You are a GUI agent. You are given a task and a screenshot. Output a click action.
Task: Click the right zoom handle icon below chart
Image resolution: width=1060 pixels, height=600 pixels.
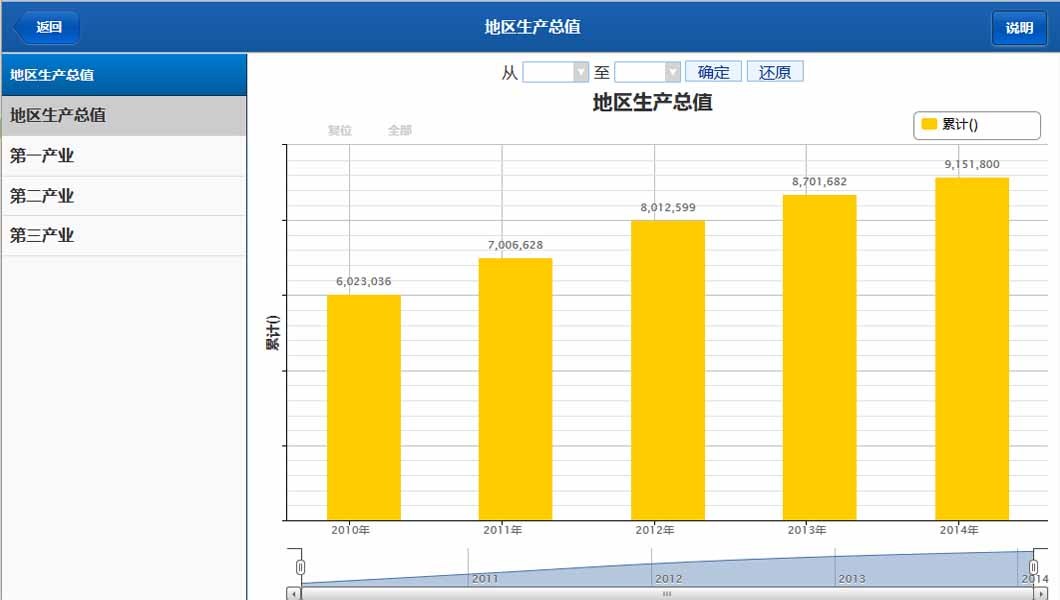click(1035, 564)
